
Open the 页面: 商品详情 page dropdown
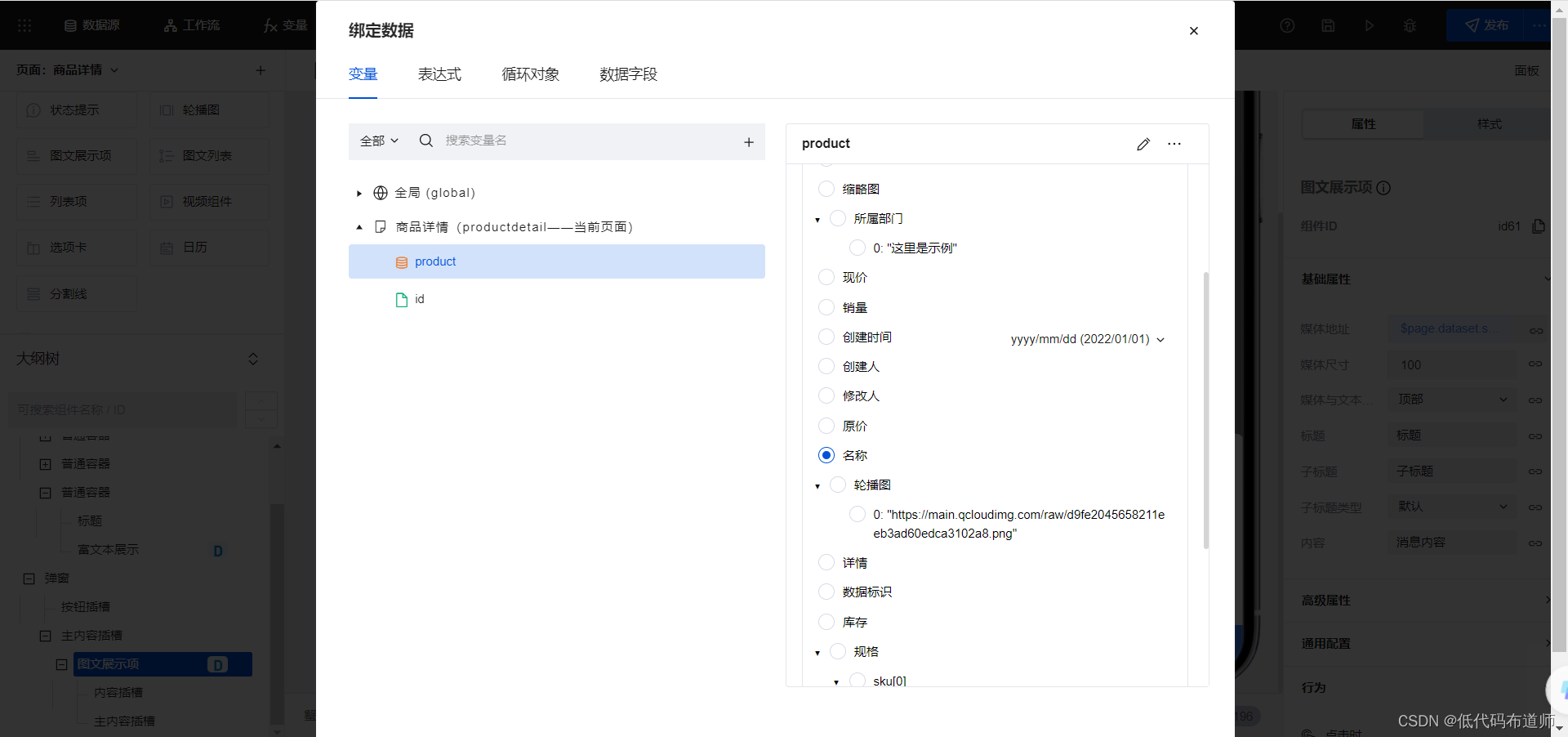68,70
